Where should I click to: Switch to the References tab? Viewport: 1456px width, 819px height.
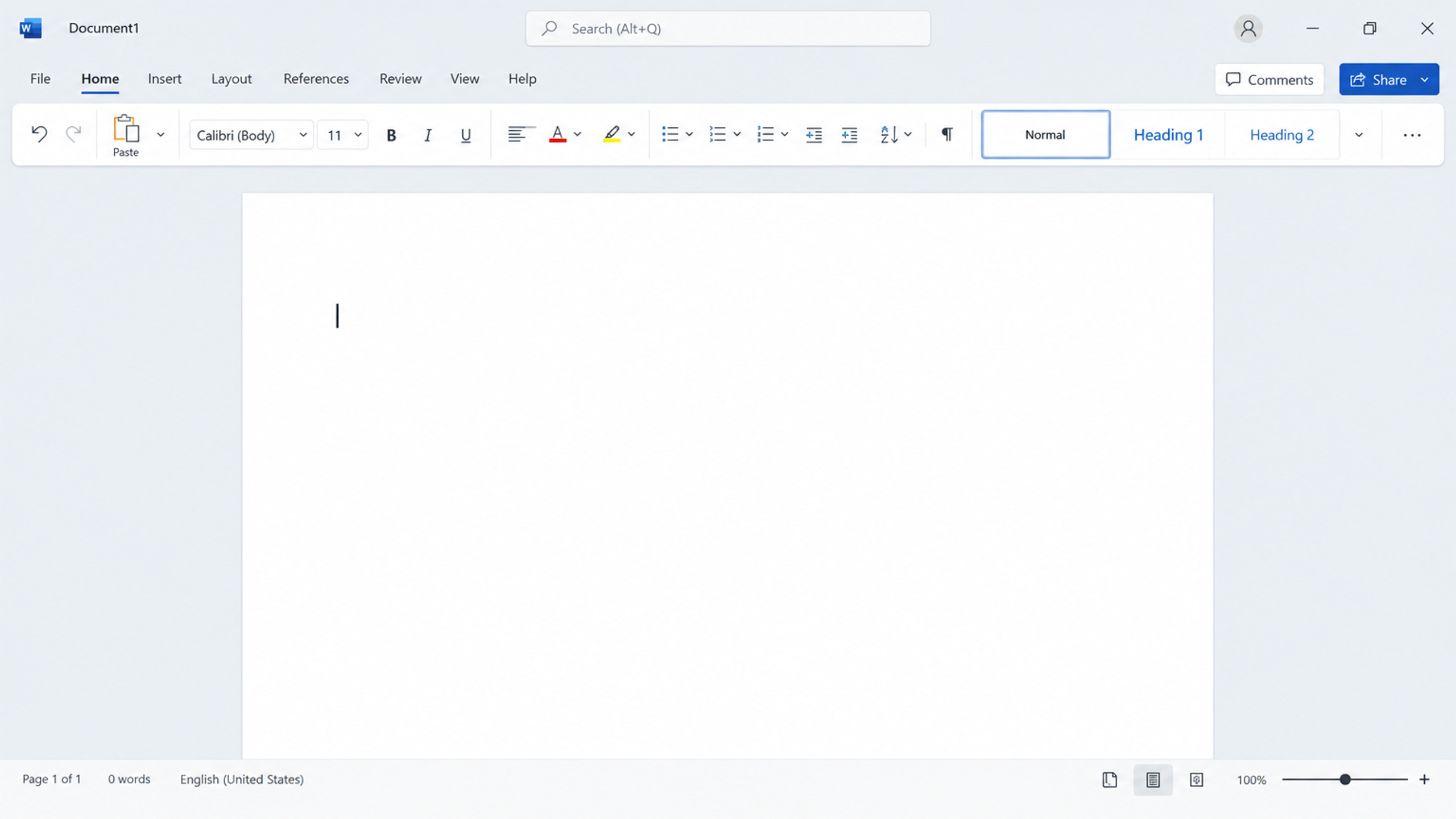tap(316, 78)
